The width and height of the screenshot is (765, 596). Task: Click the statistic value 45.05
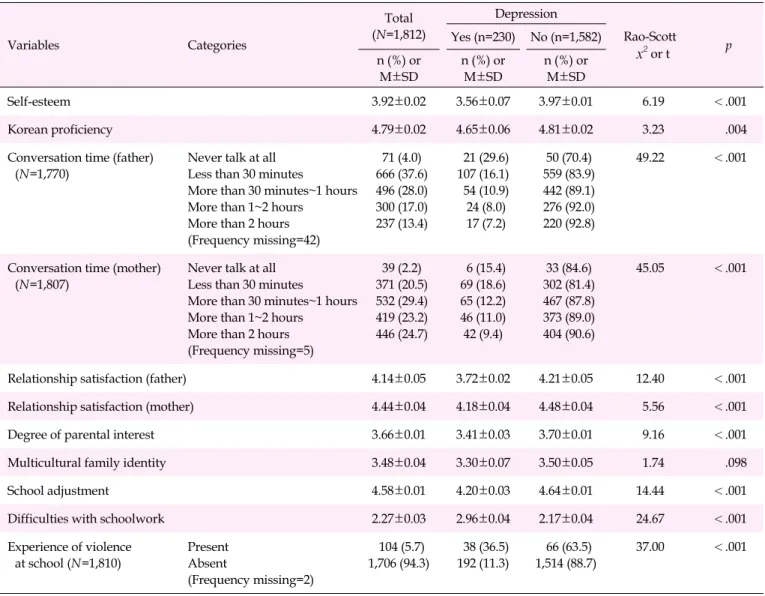[x=650, y=268]
